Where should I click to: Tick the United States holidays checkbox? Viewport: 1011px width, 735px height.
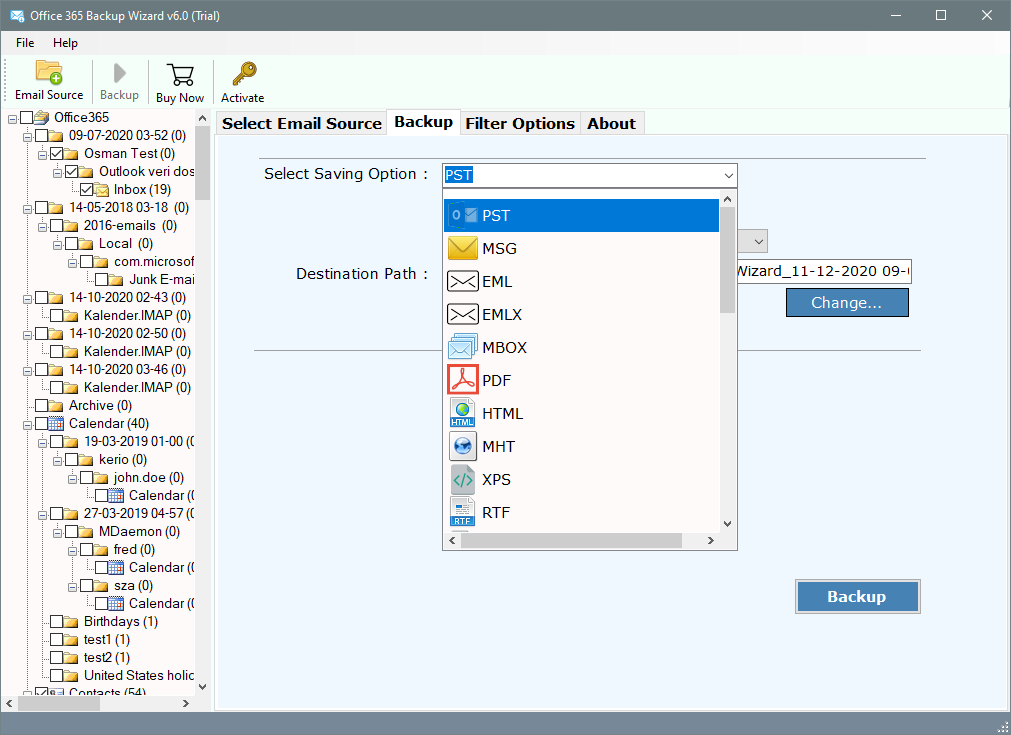pyautogui.click(x=57, y=676)
